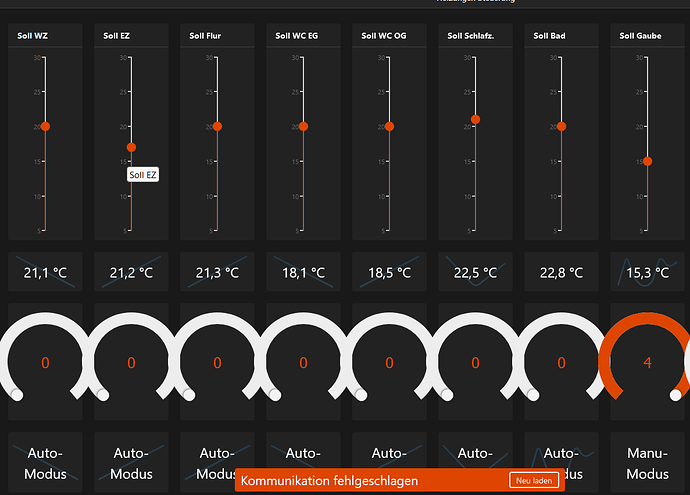Click the Soll WZ slider handle

45,127
